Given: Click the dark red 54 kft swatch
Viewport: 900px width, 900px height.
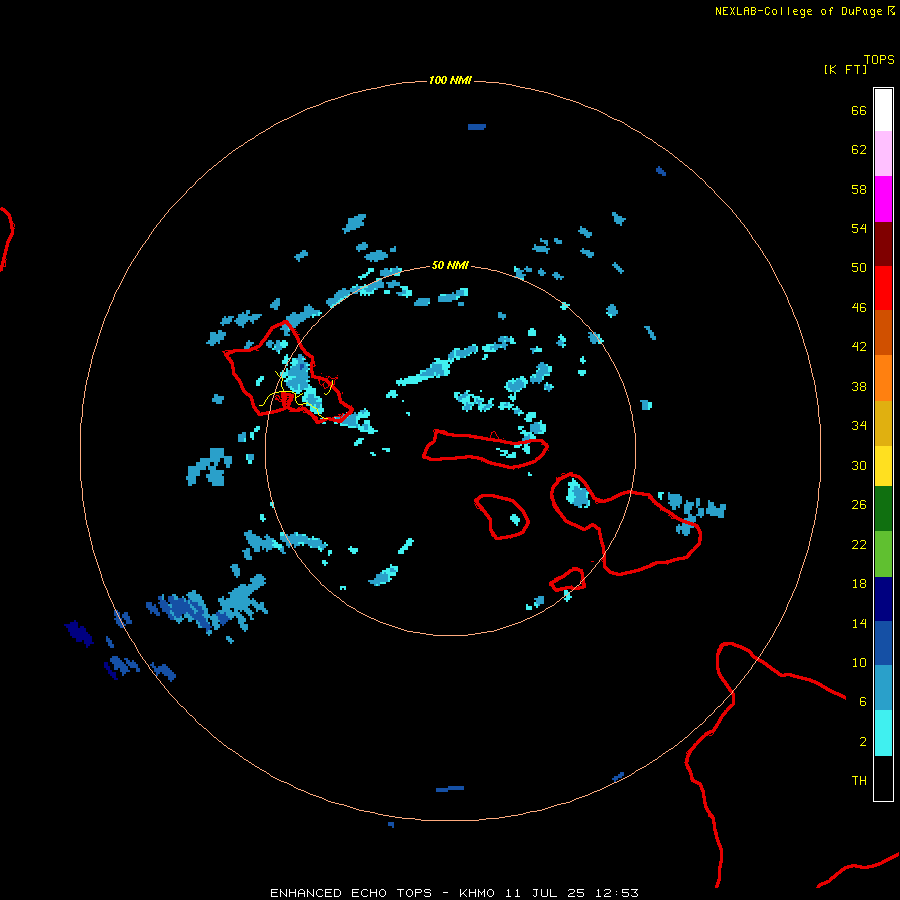Looking at the screenshot, I should [883, 244].
